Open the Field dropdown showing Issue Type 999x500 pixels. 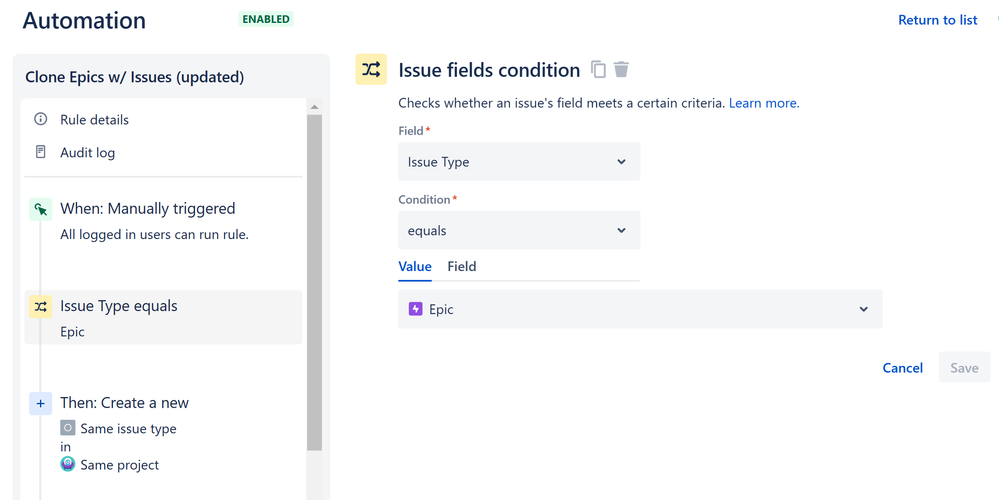click(519, 162)
